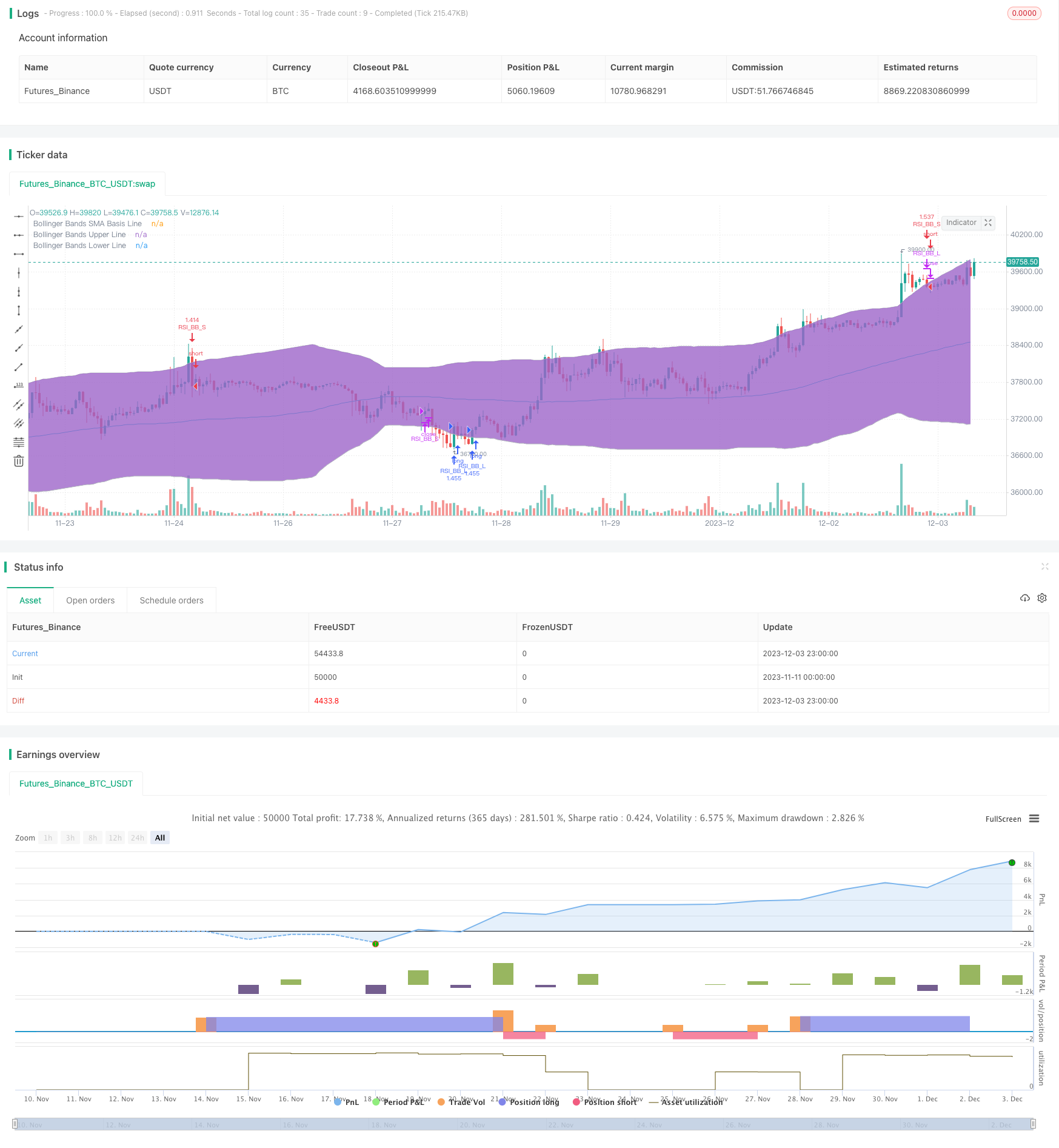The width and height of the screenshot is (1059, 1148).
Task: Toggle Position long legend series
Action: (529, 1102)
